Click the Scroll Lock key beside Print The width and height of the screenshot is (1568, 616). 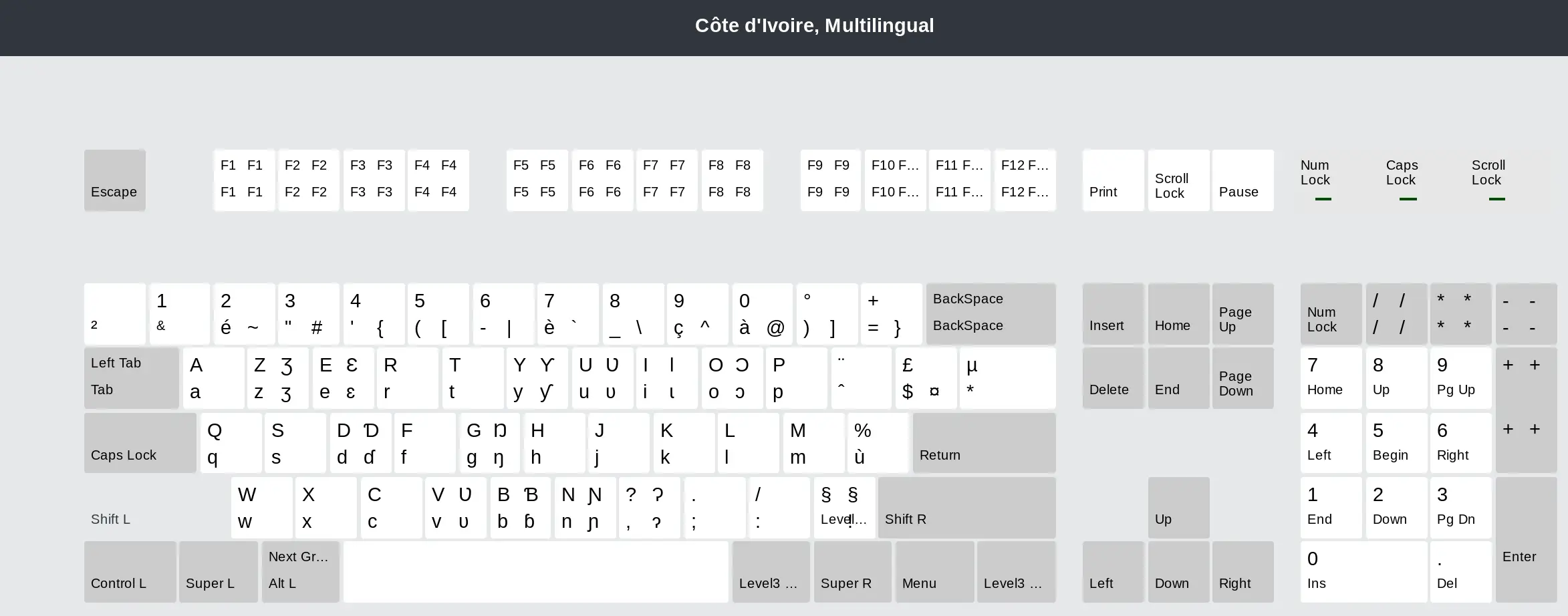pos(1179,180)
